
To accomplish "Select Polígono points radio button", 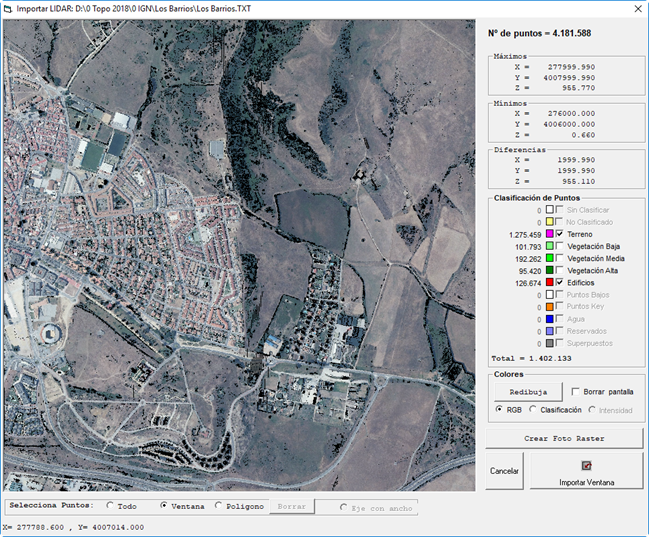I will (x=219, y=505).
